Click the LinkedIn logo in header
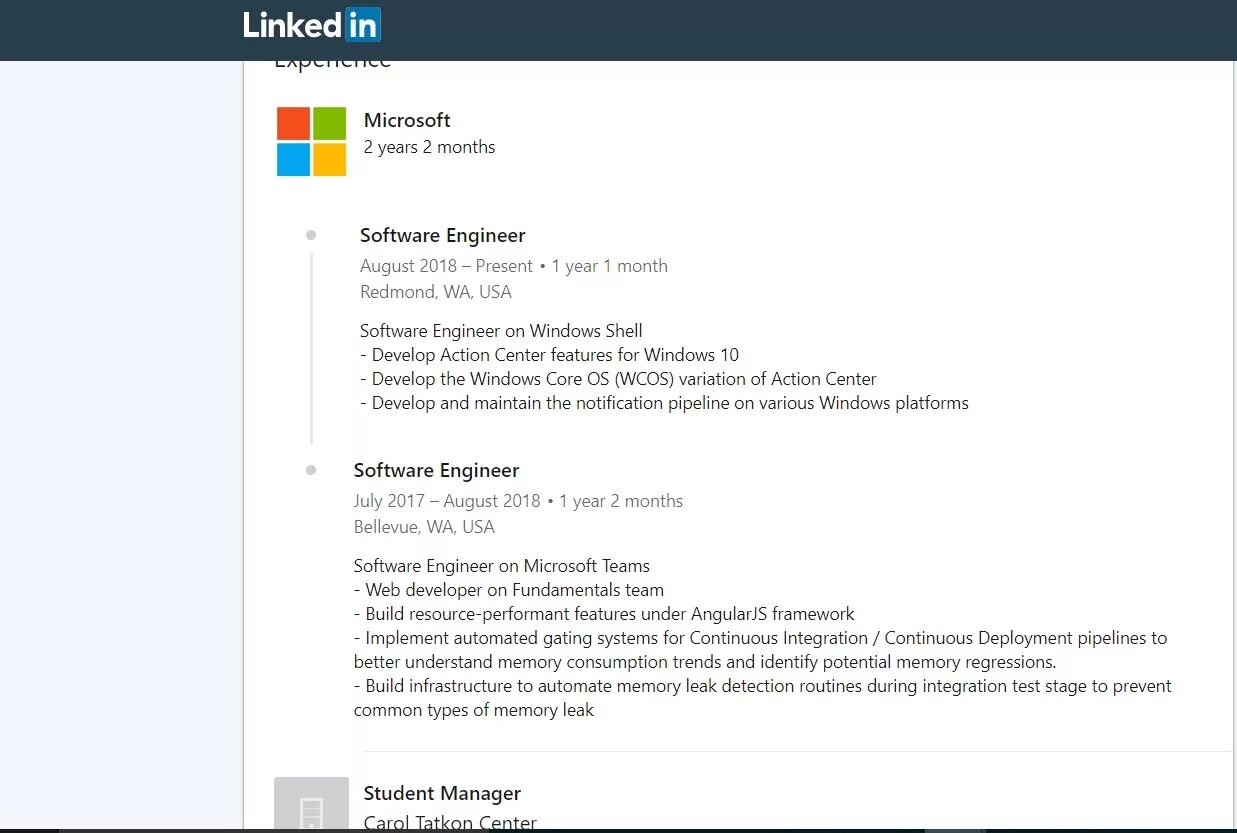Screen dimensions: 1237x833 [x=312, y=25]
